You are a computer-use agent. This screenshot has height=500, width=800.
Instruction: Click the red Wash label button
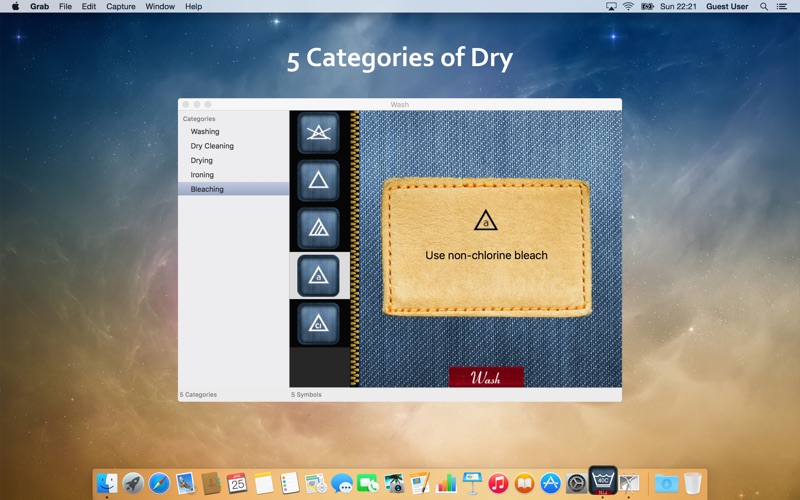[x=486, y=378]
